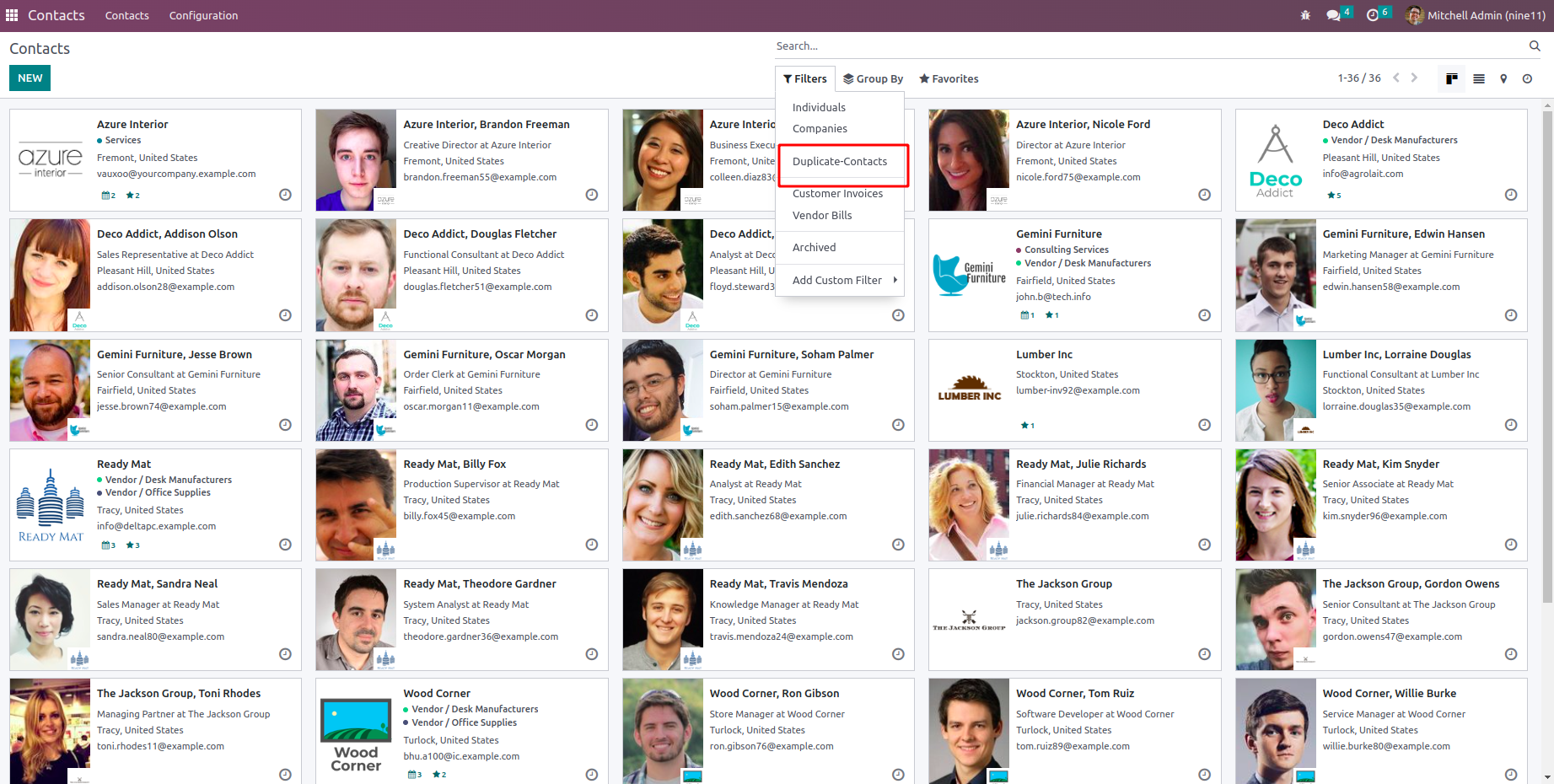Apply the Companies filter

(x=840, y=128)
